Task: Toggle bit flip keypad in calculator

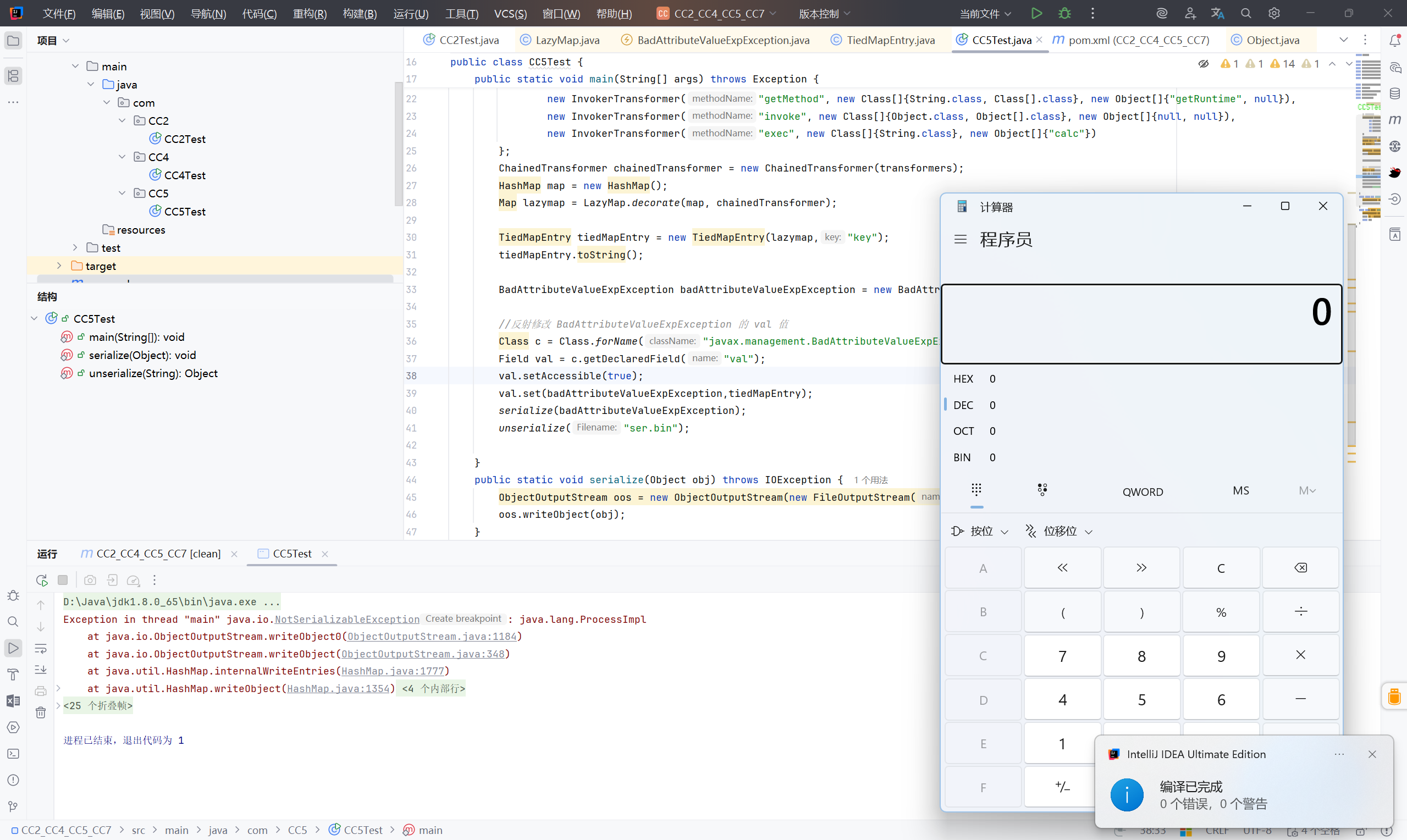Action: (x=1042, y=490)
